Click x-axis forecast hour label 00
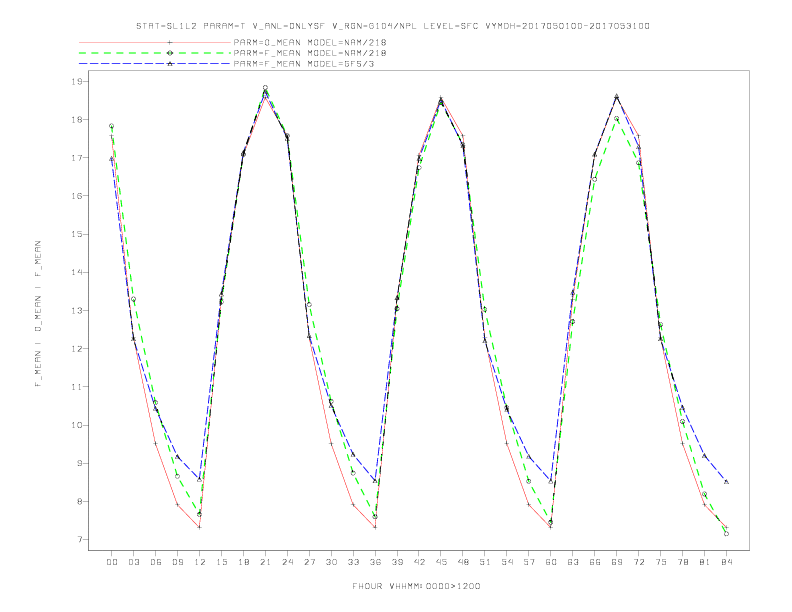The width and height of the screenshot is (792, 612). (x=112, y=562)
